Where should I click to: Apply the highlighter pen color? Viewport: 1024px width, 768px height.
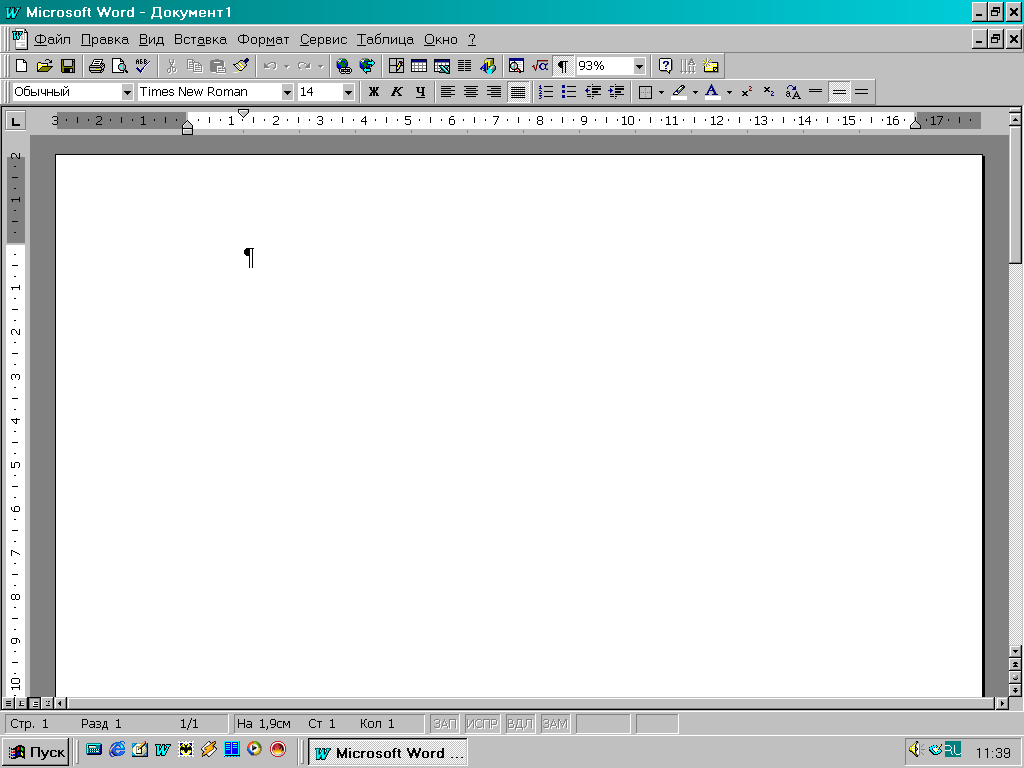(679, 92)
